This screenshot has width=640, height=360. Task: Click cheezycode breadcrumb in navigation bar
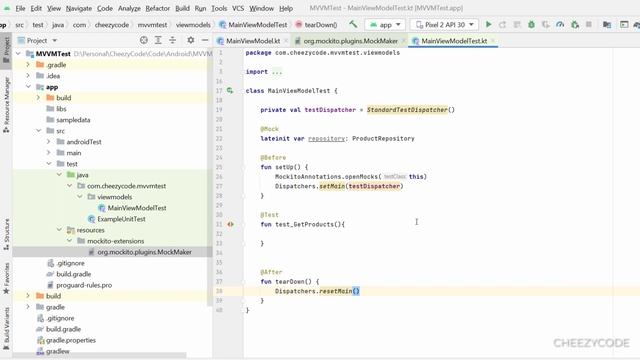[x=112, y=25]
